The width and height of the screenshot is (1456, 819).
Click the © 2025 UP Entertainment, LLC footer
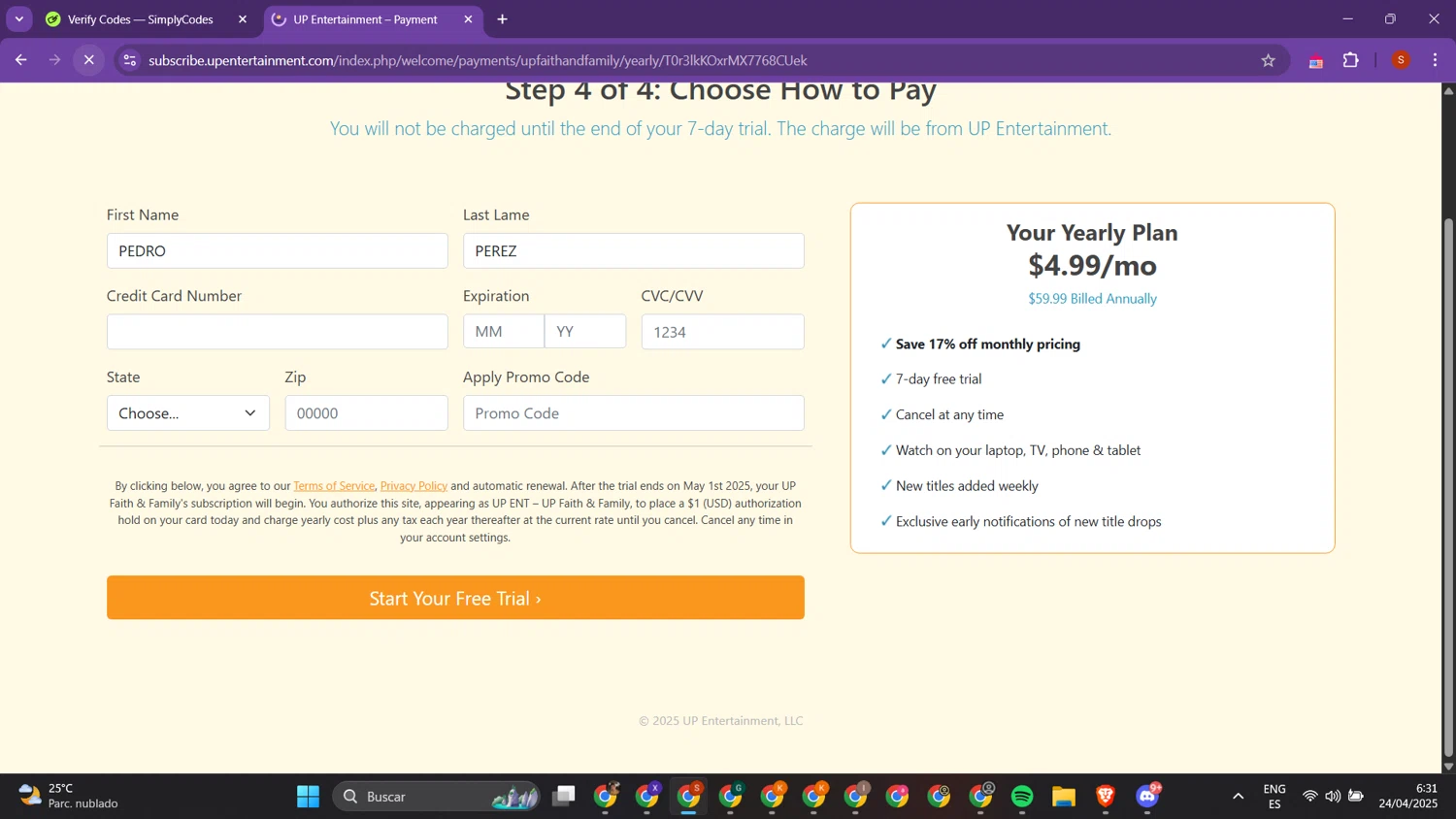(x=720, y=721)
